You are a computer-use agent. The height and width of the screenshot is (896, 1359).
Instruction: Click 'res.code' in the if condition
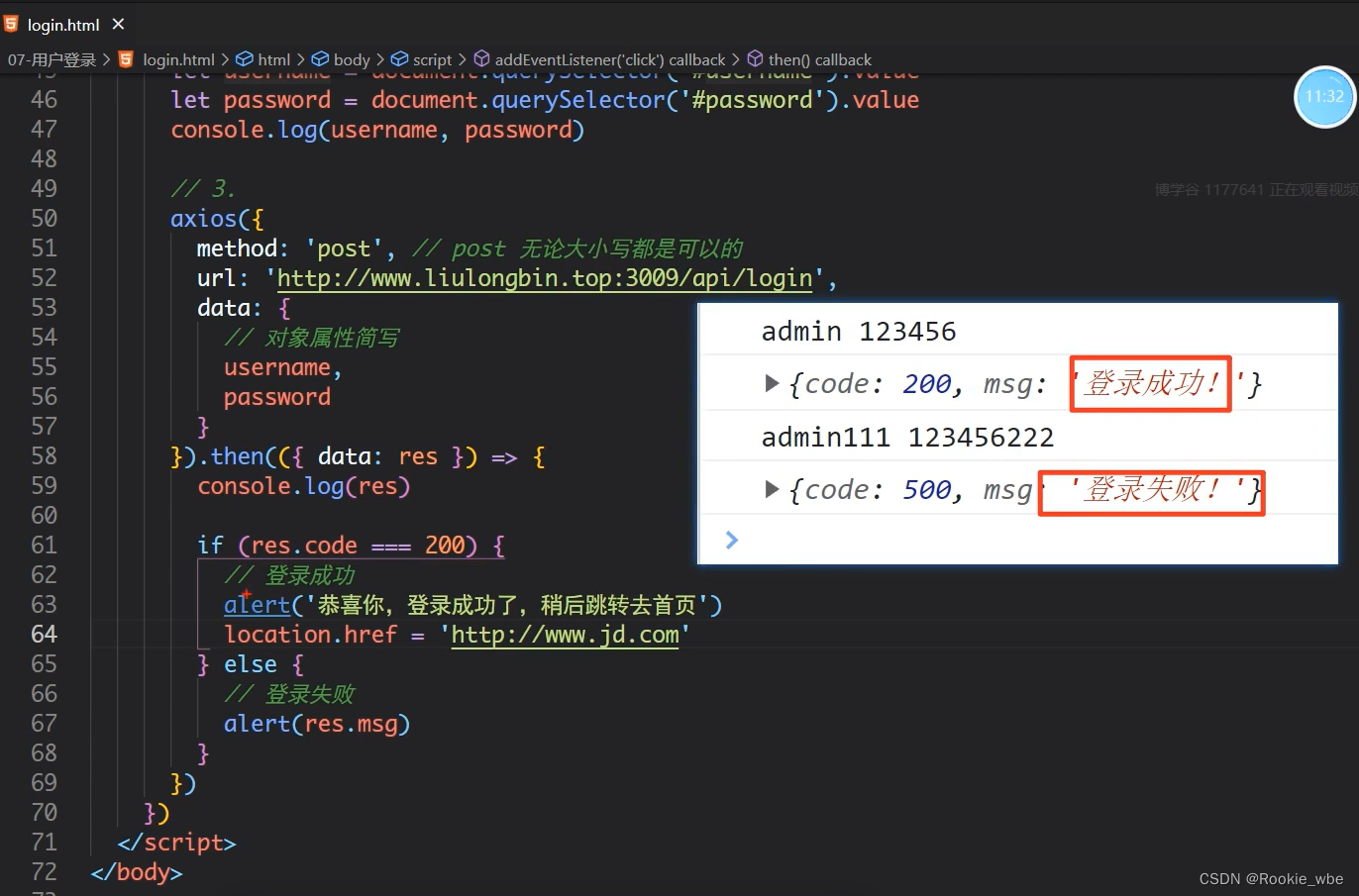[304, 546]
